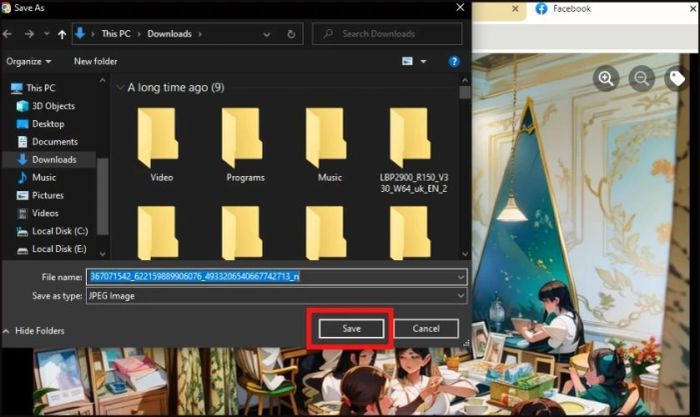Screen dimensions: 700x417
Task: Click the Up one level arrow
Action: 62,34
